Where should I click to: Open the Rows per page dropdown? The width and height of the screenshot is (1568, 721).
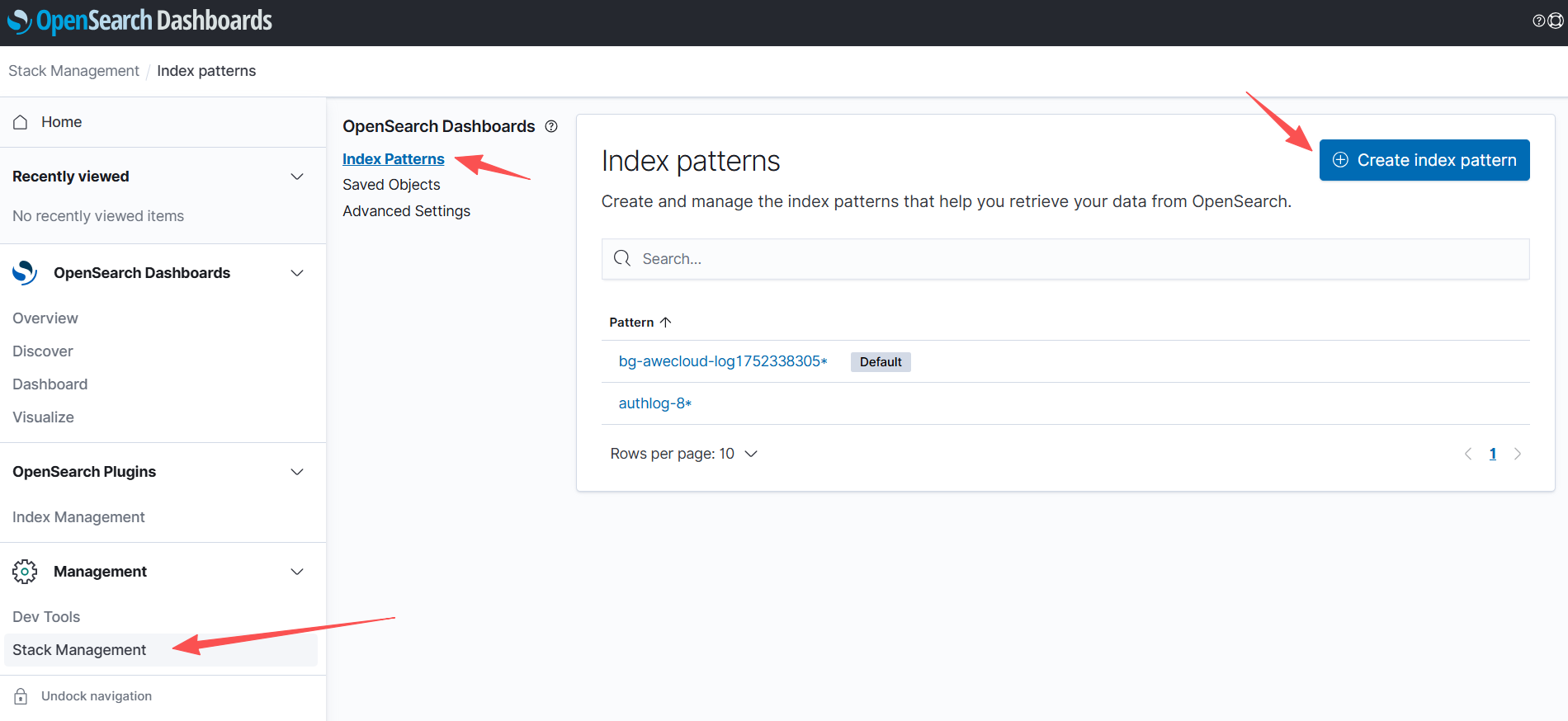(684, 454)
